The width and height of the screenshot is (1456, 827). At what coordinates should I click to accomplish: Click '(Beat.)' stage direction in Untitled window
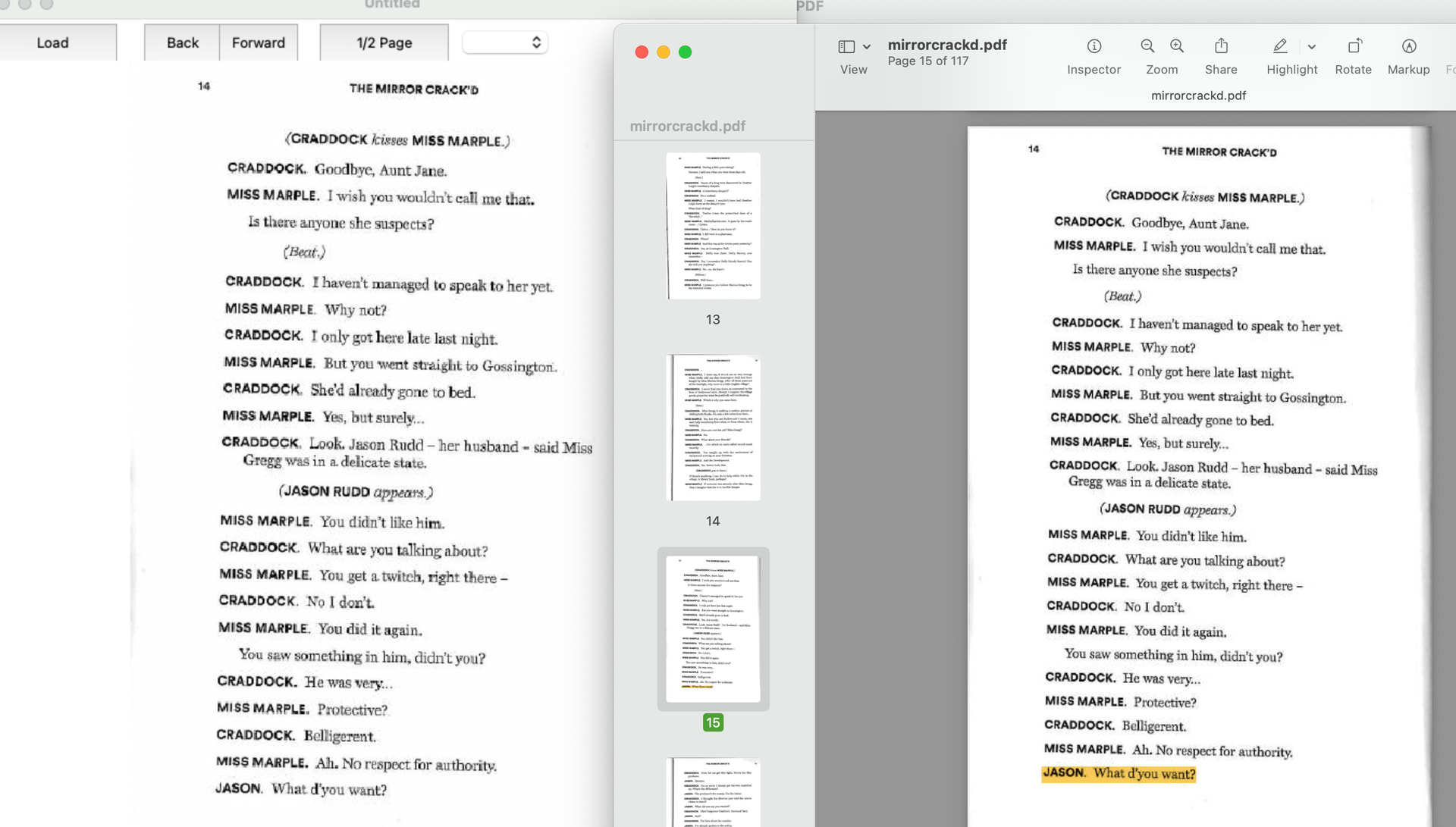coord(304,252)
